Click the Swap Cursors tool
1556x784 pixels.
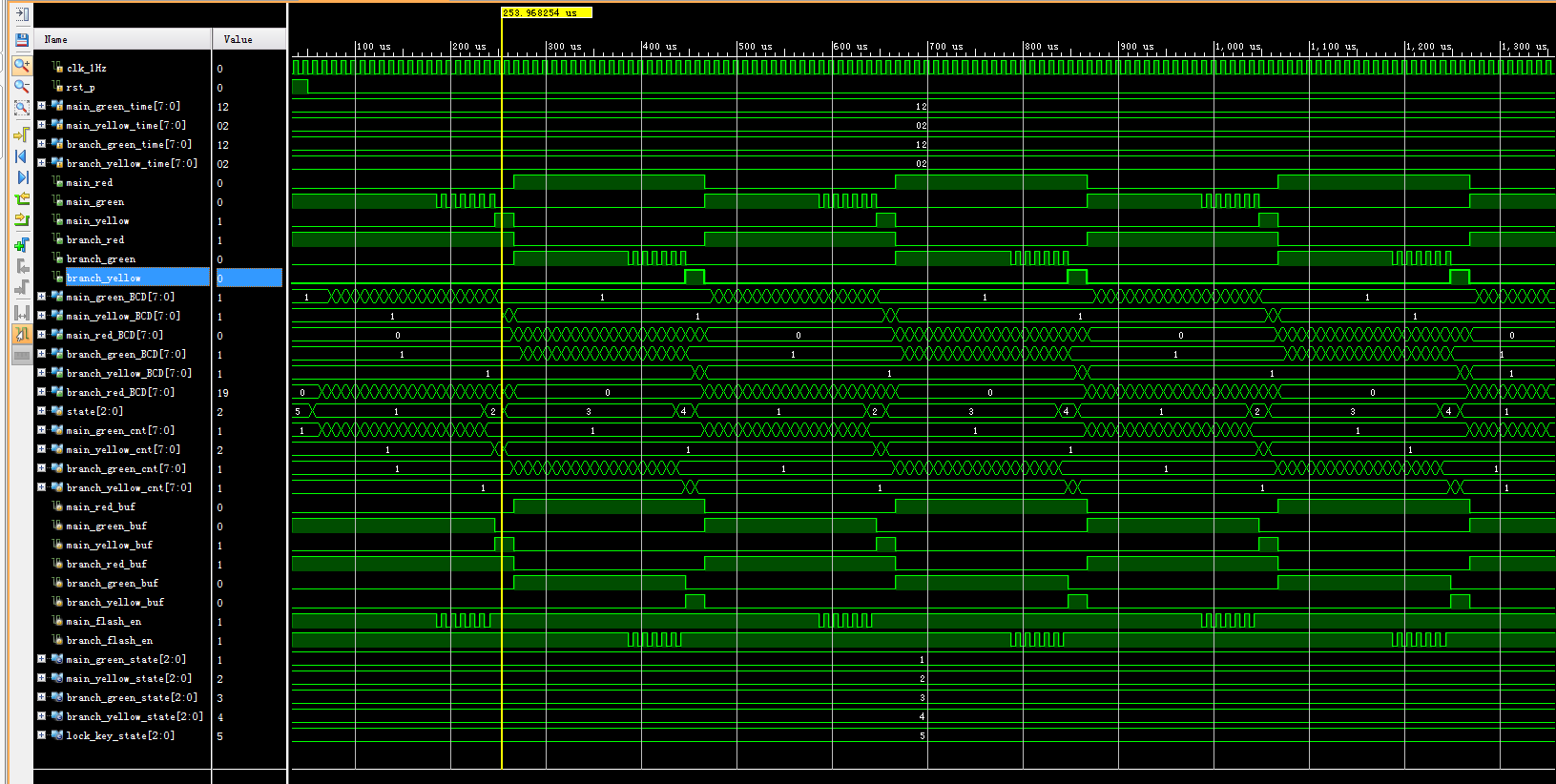[21, 312]
